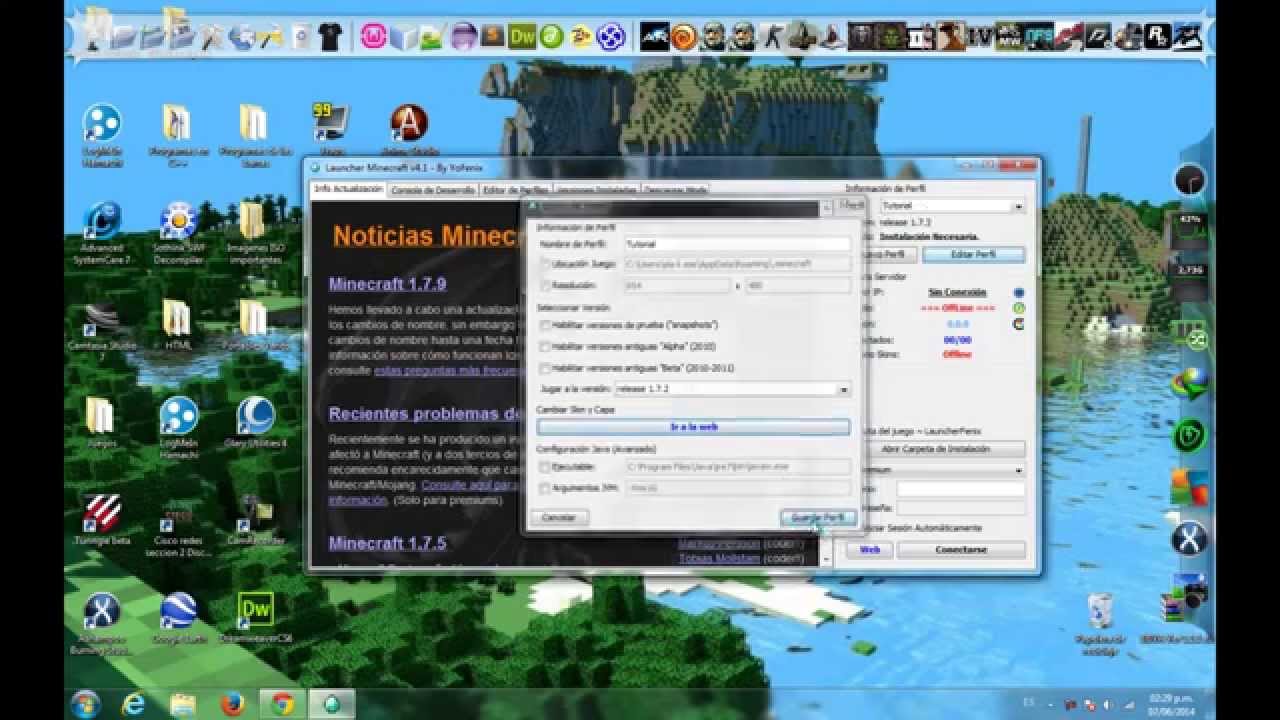Check Habilitar versiones de prueba snapshots

tap(545, 325)
